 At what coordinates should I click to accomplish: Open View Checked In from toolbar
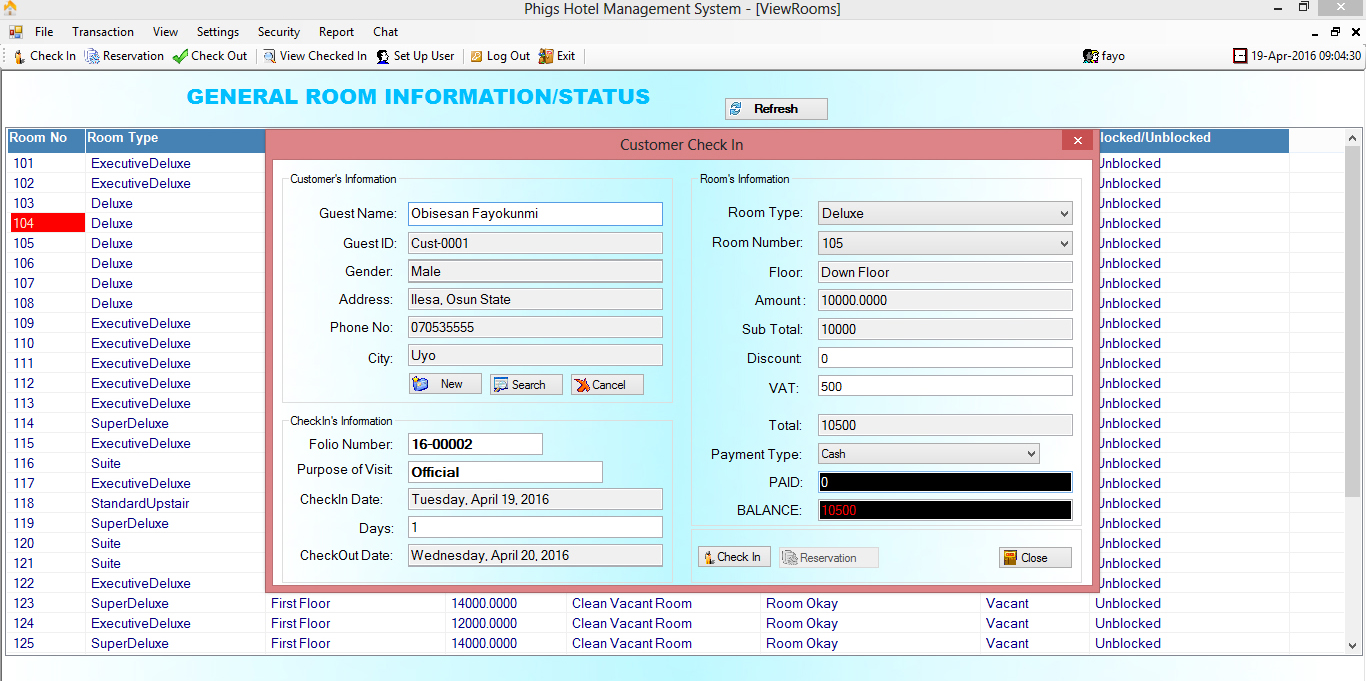click(315, 56)
